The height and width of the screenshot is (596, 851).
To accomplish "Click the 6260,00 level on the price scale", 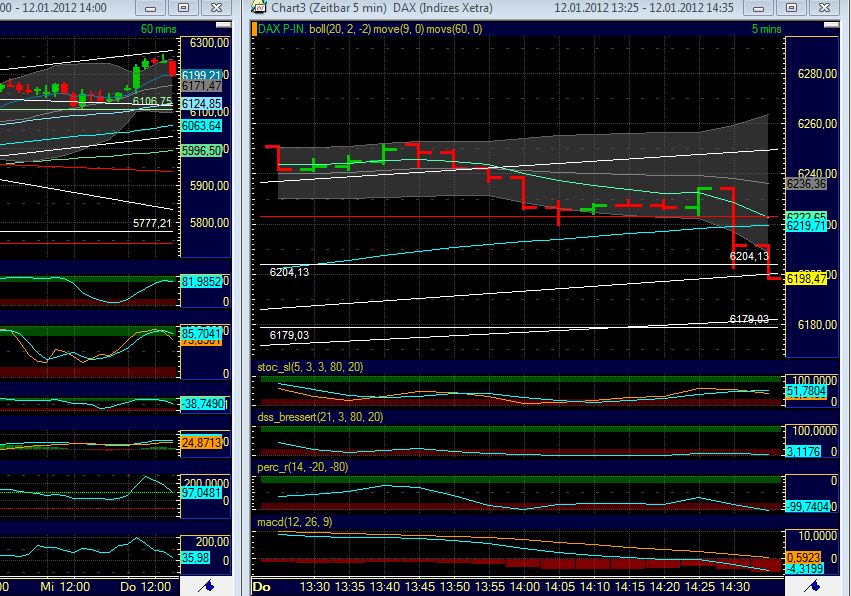I will (x=817, y=124).
